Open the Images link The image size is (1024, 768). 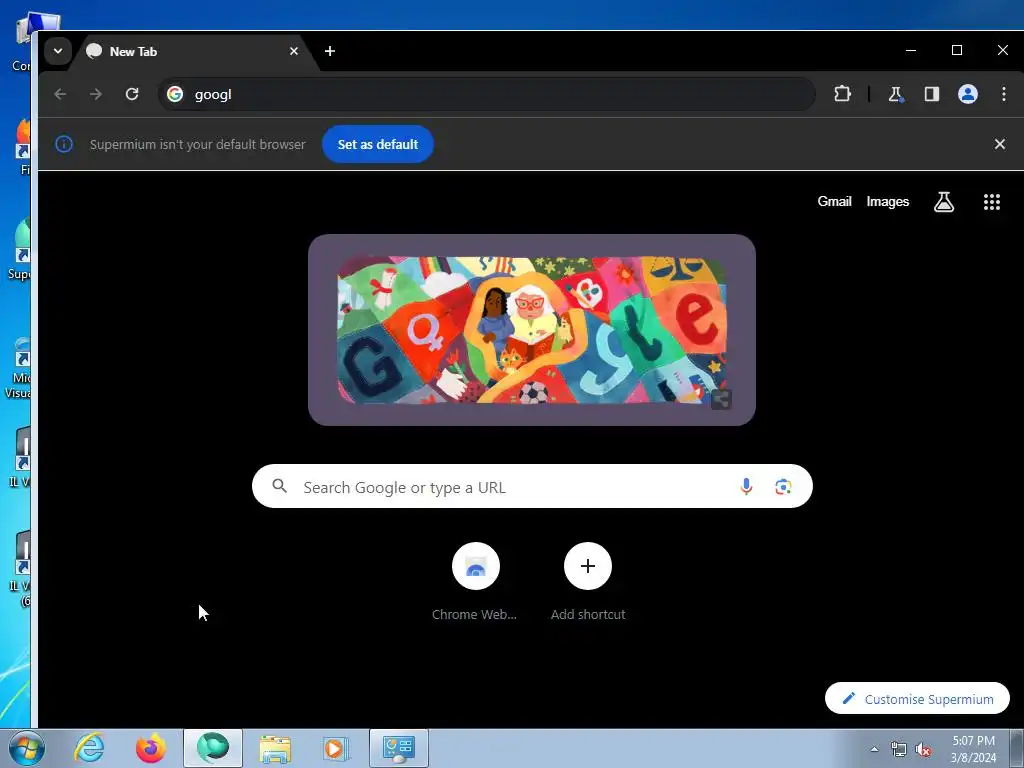point(888,202)
